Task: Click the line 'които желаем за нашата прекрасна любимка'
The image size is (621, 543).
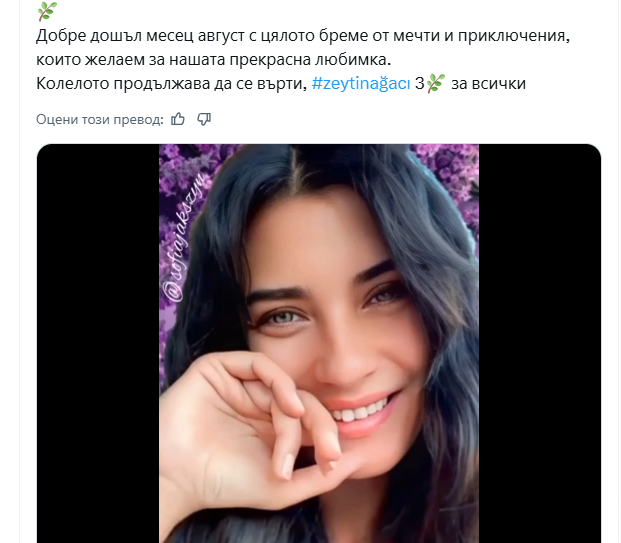Action: pos(213,60)
